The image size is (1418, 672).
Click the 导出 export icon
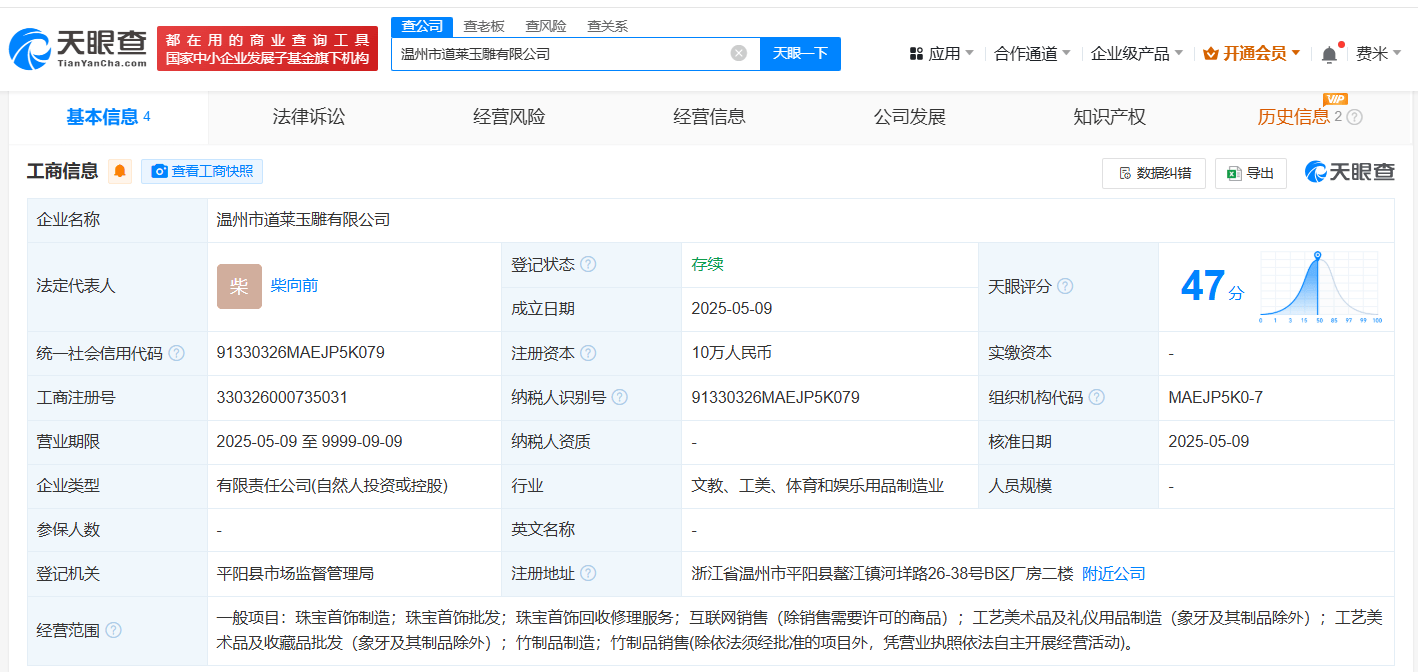1236,172
